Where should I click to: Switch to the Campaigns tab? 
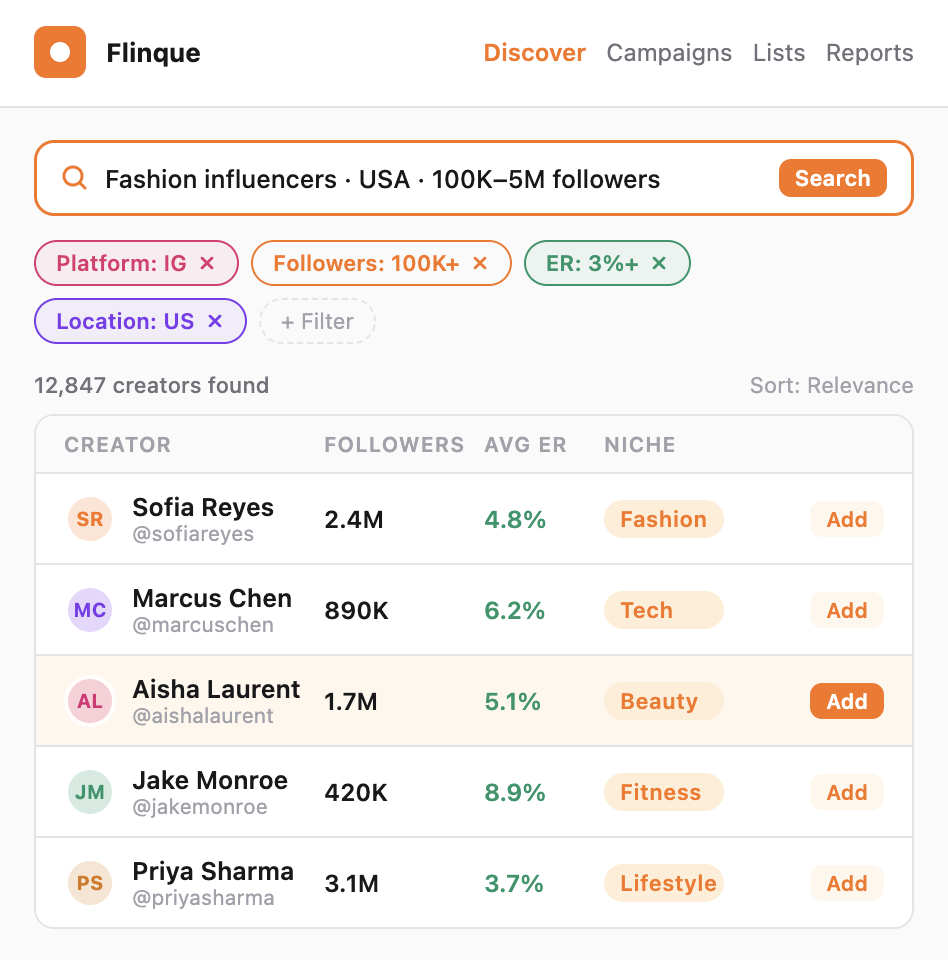pos(669,52)
